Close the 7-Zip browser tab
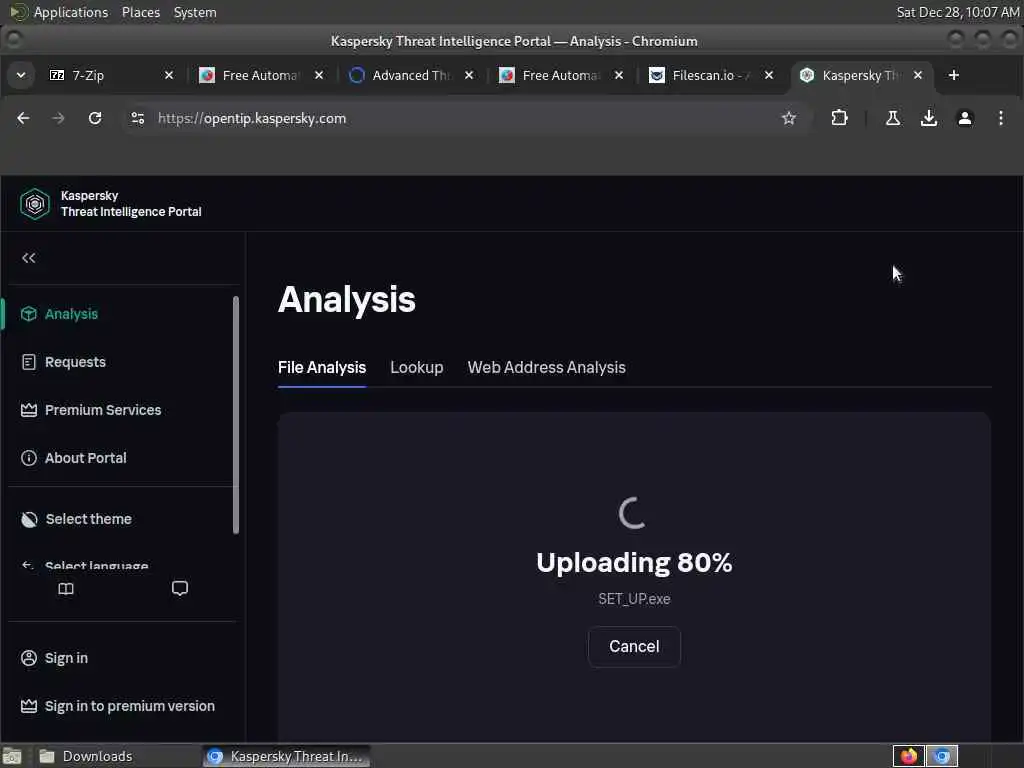1024x768 pixels. pos(169,75)
